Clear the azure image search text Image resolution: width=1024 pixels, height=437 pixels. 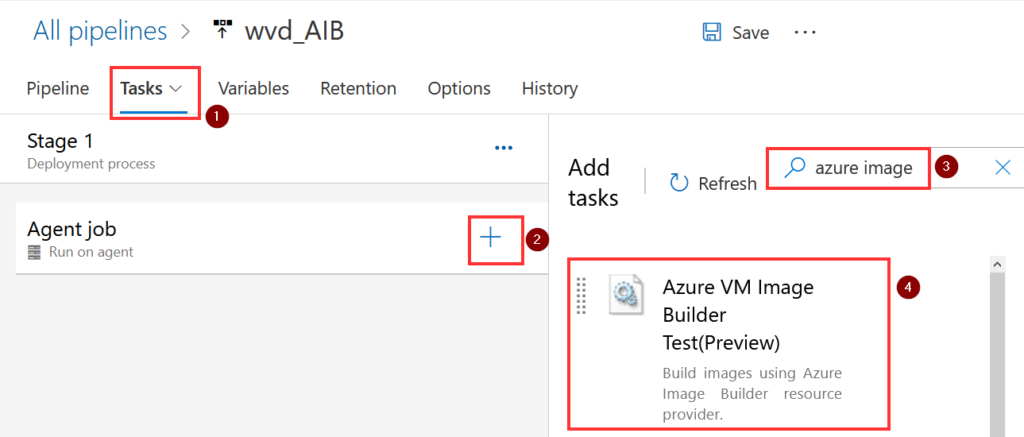1003,168
